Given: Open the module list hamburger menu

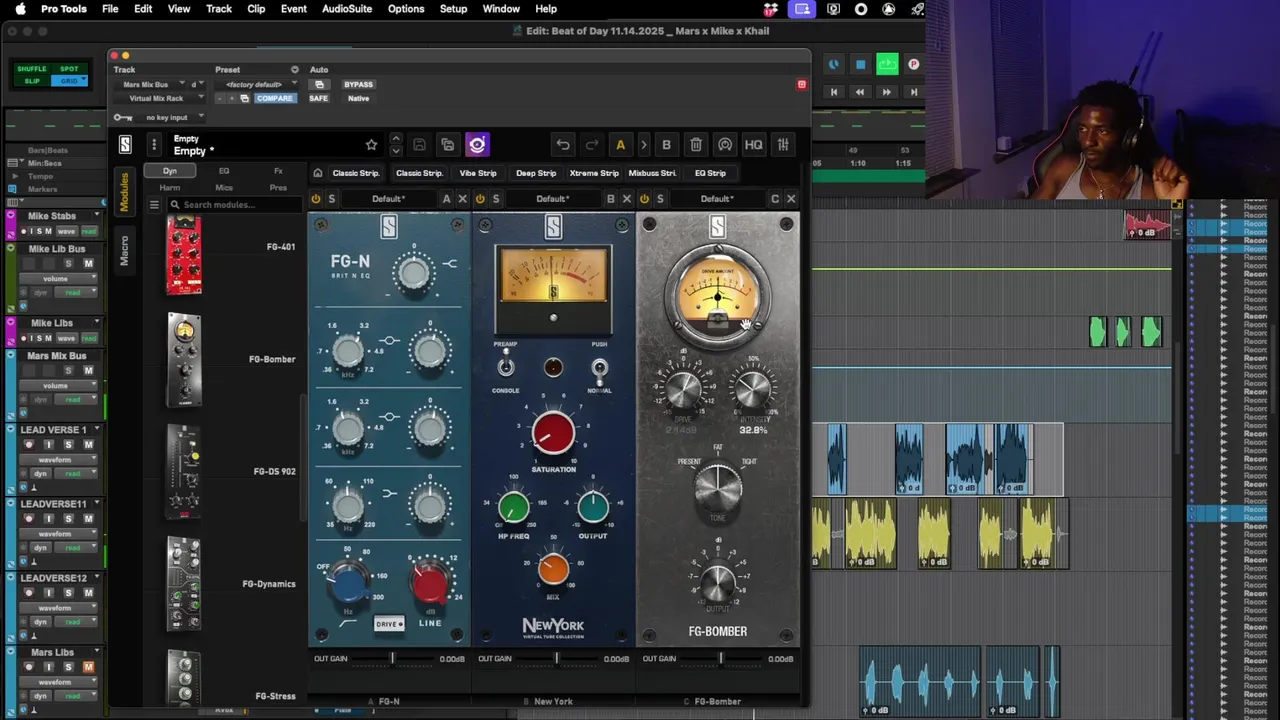Looking at the screenshot, I should (154, 205).
